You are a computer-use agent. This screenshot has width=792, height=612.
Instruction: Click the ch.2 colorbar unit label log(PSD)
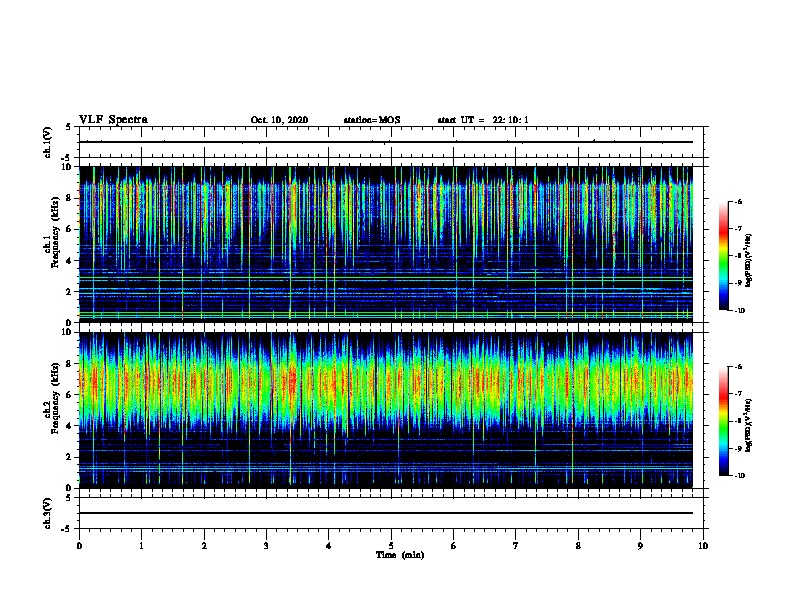pos(749,425)
